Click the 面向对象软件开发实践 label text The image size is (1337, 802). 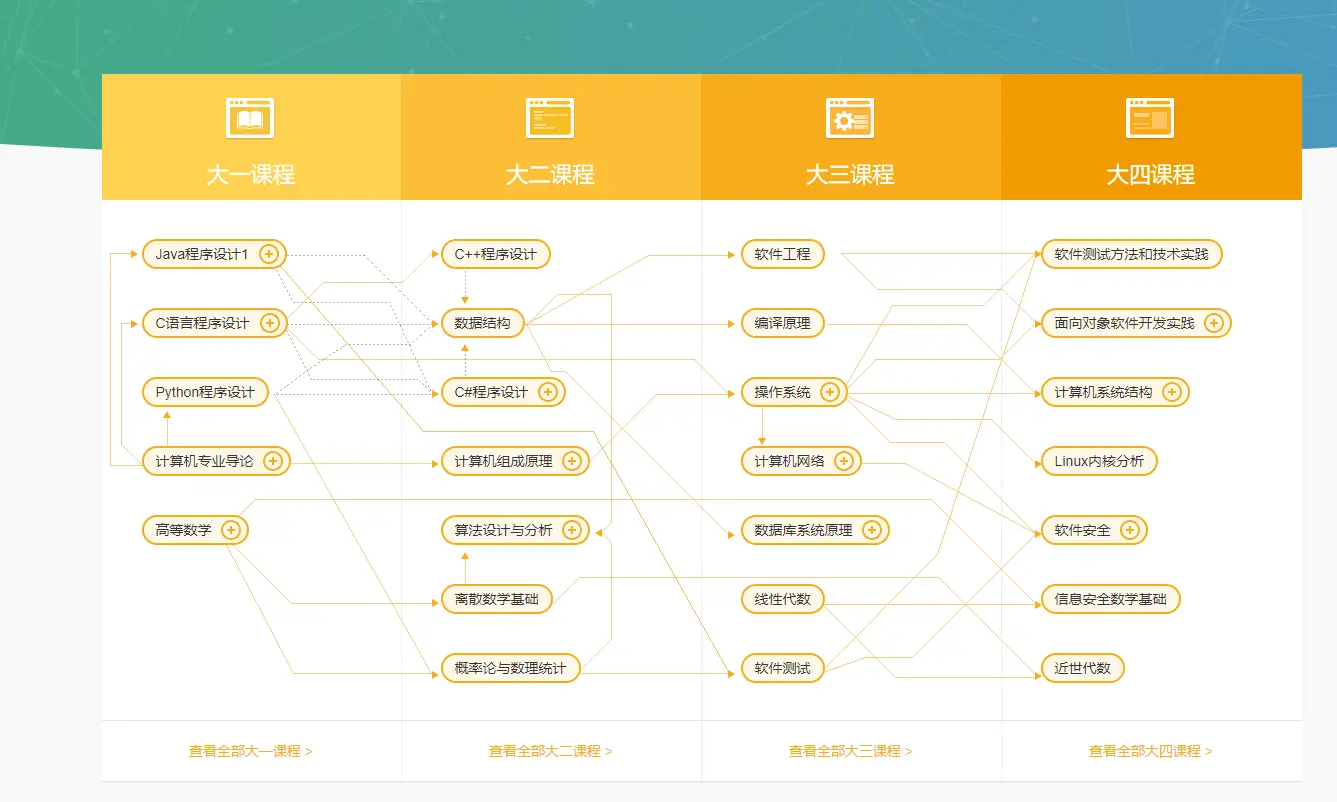coord(1125,323)
